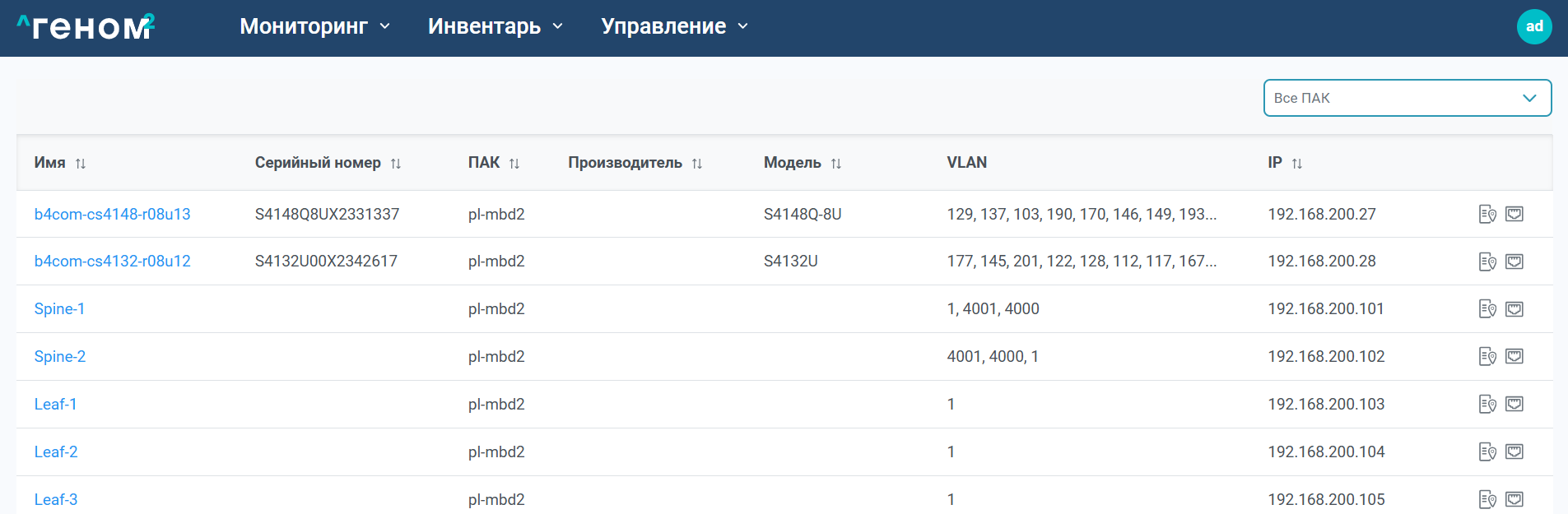Open server location icon for b4com-cs4148-r08u13
Viewport: 1568px width, 514px height.
click(1487, 215)
